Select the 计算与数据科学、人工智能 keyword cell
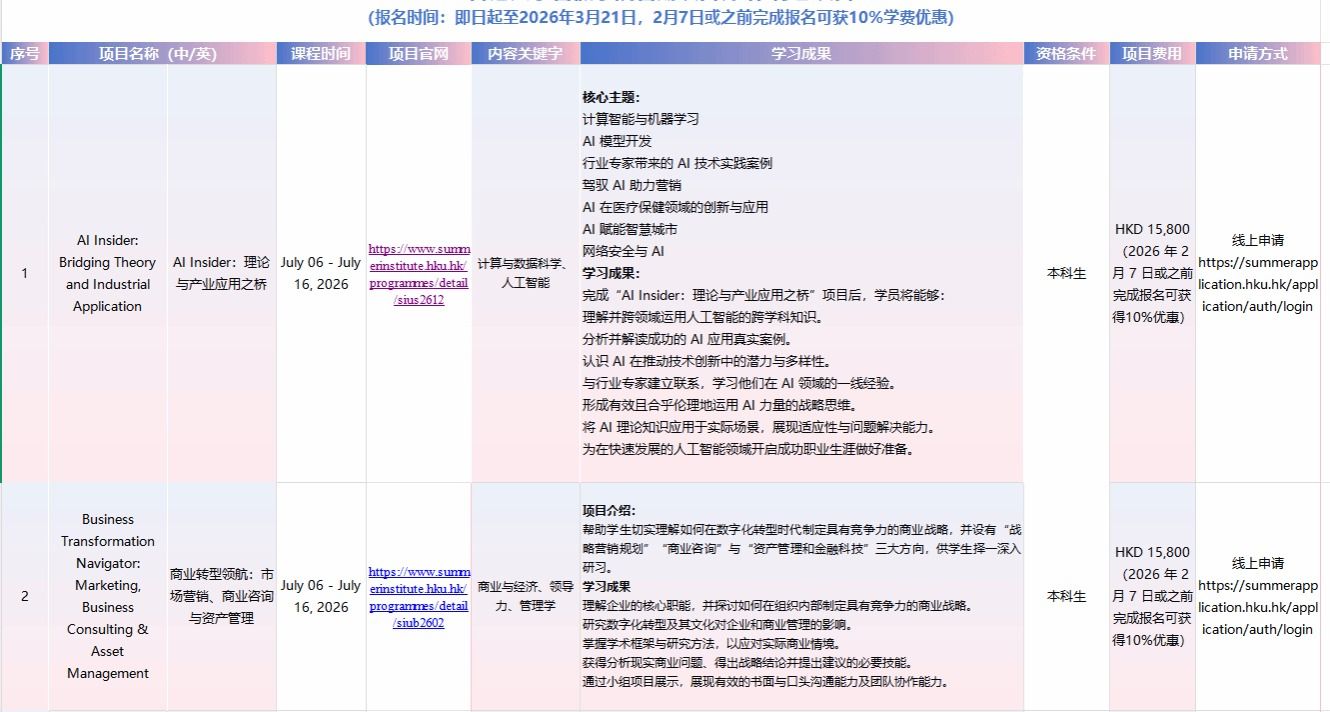 525,274
